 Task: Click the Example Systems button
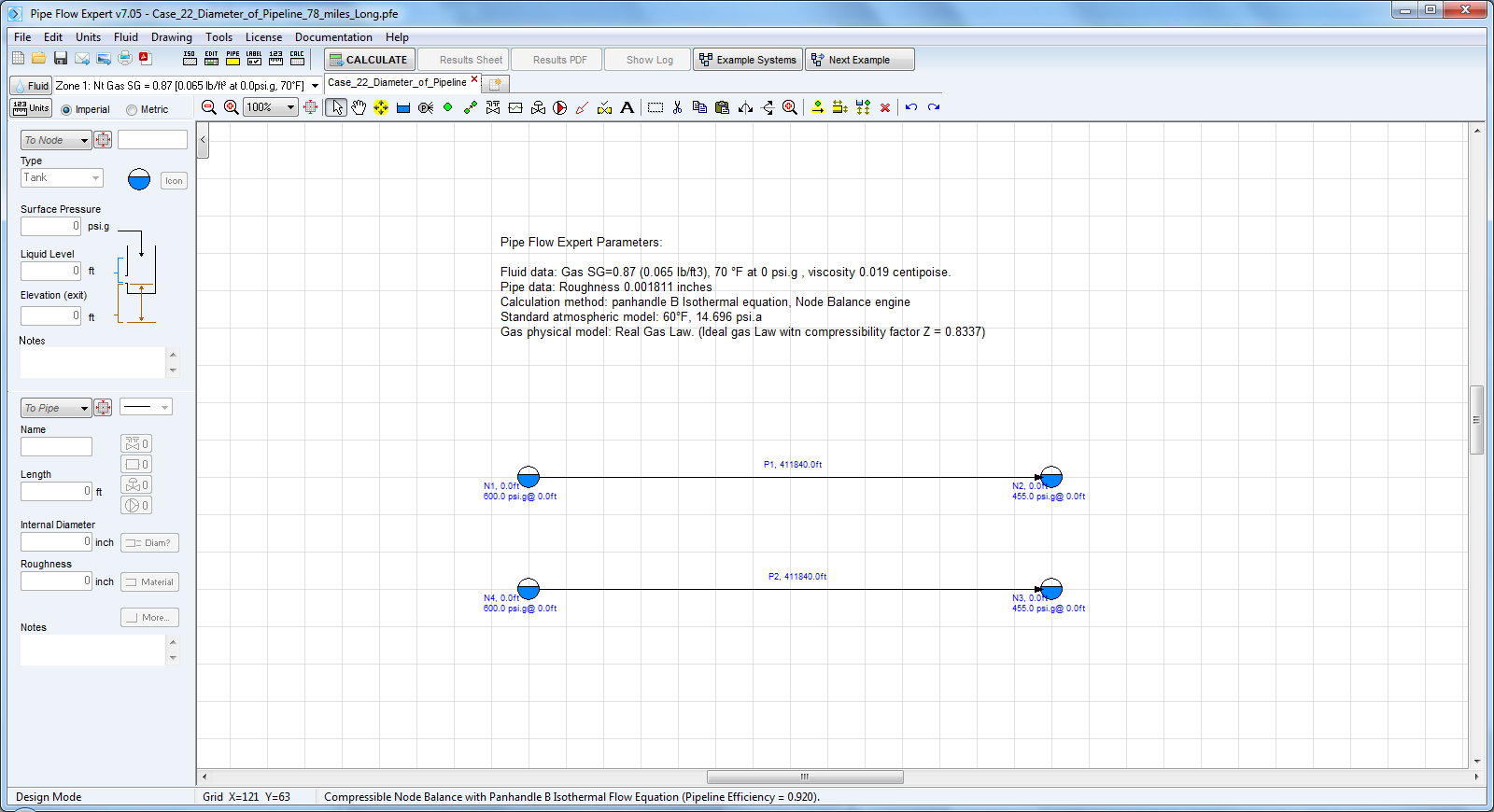tap(748, 60)
